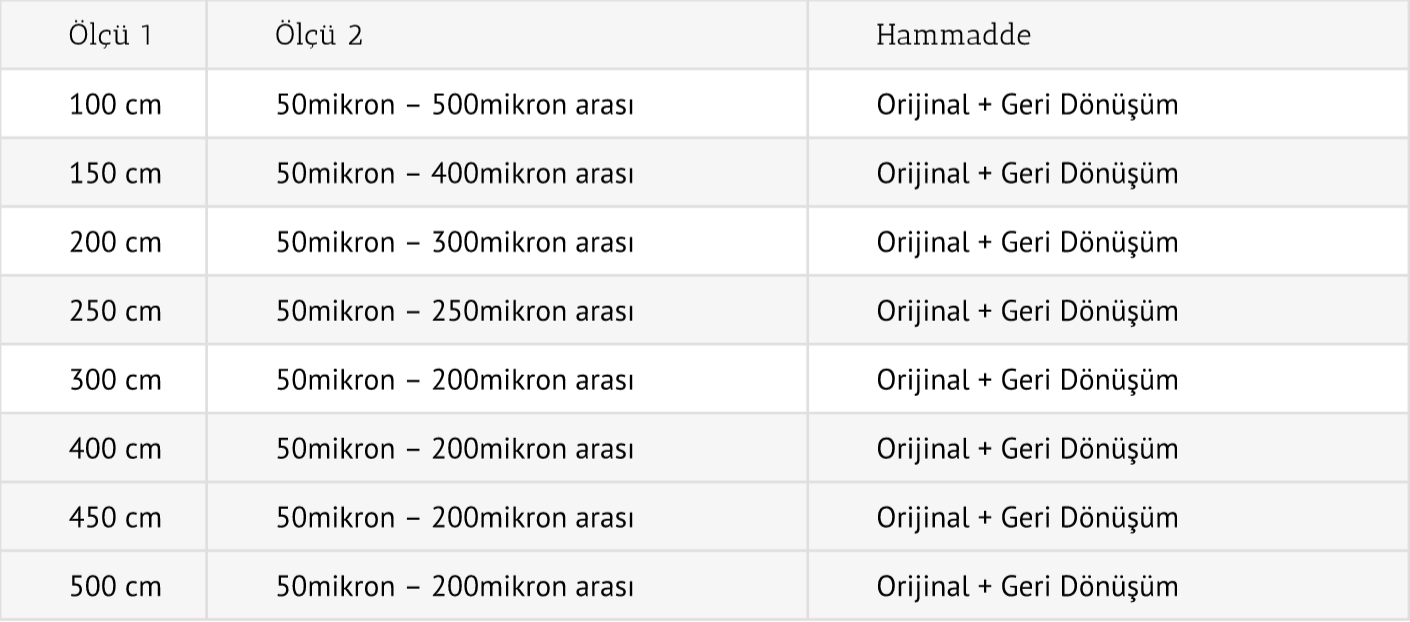Click the Hammadde column header
The width and height of the screenshot is (1410, 622).
(953, 36)
